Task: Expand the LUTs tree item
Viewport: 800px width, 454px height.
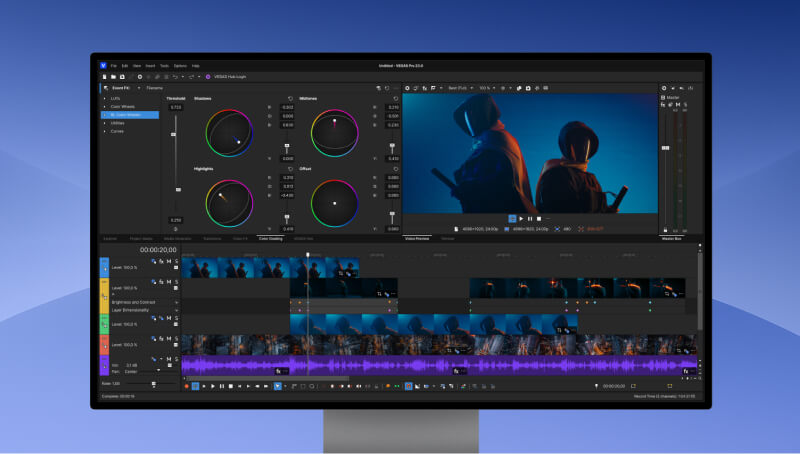Action: 105,98
